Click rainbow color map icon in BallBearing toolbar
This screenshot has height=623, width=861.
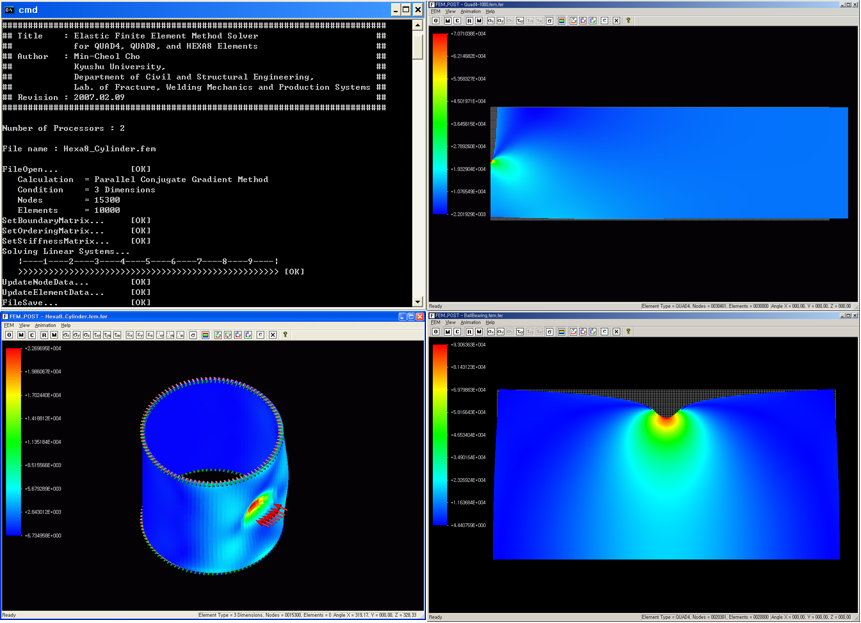click(562, 332)
